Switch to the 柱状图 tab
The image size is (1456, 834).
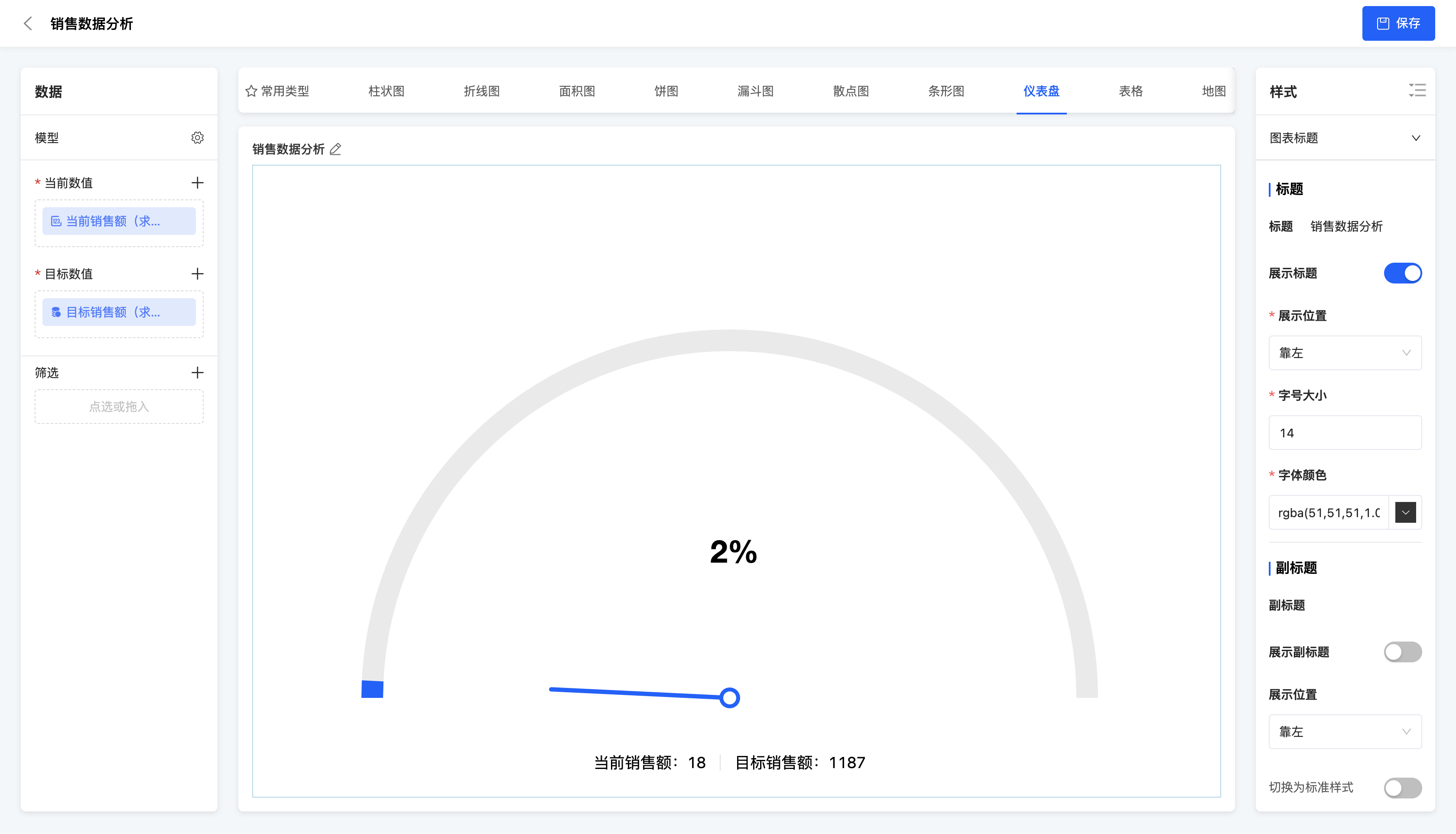[387, 91]
